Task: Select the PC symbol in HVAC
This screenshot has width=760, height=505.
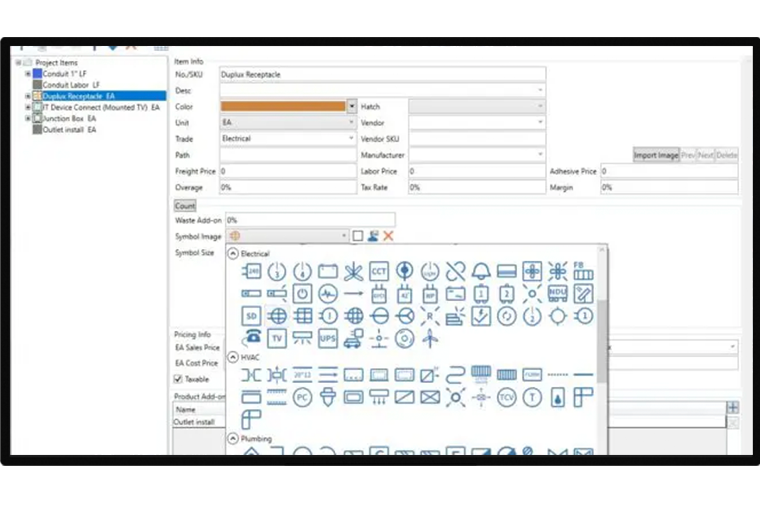Action: (x=303, y=397)
